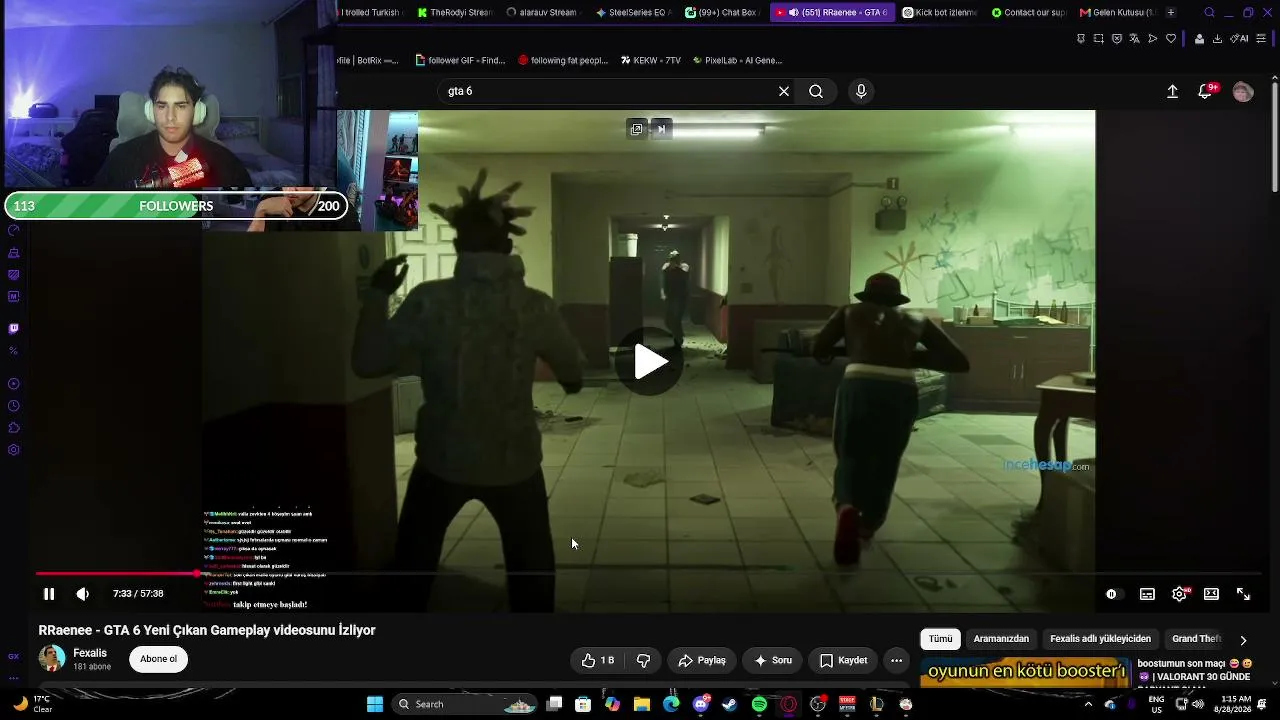Open File Explorer from the taskbar
The height and width of the screenshot is (720, 1280).
pyautogui.click(x=642, y=704)
